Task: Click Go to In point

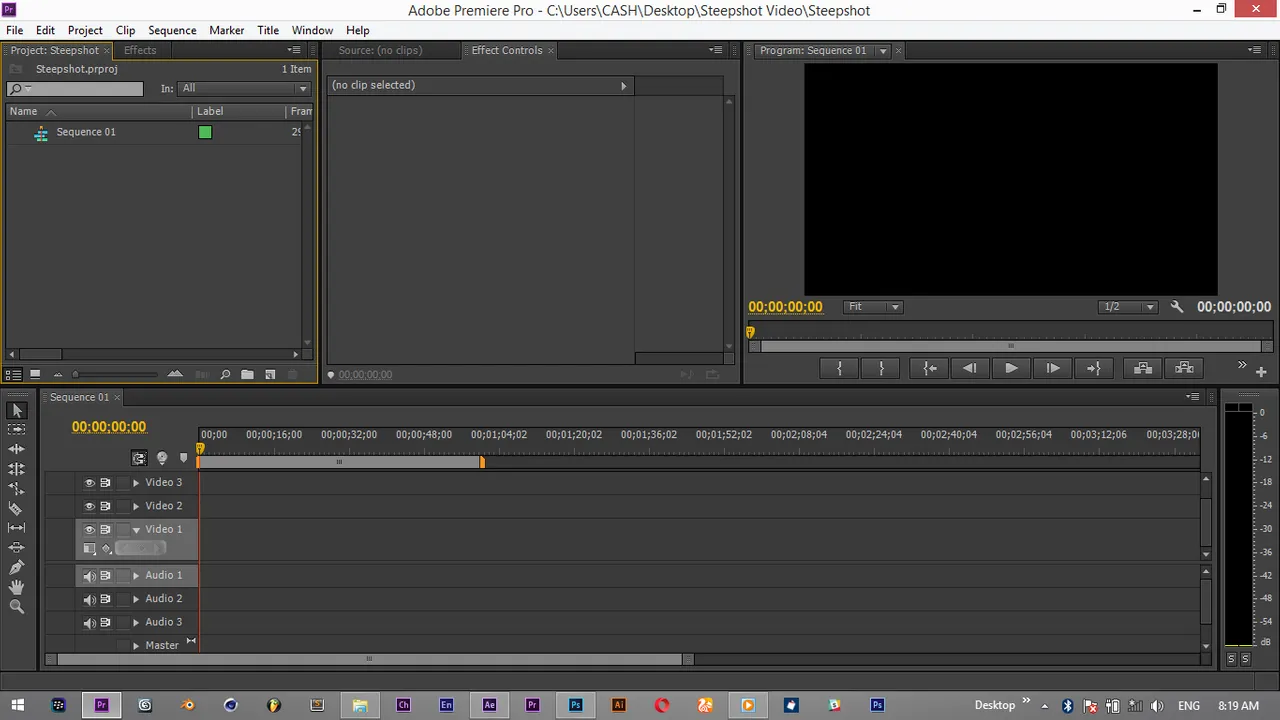Action: [x=930, y=368]
